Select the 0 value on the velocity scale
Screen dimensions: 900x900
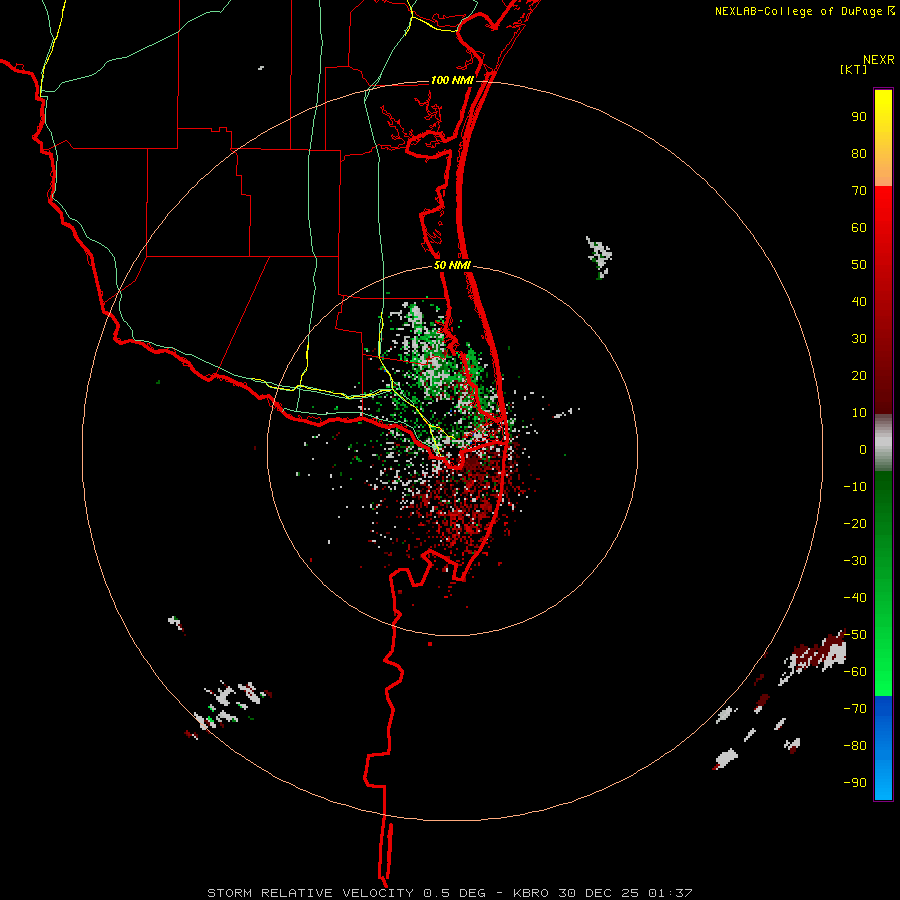(863, 449)
